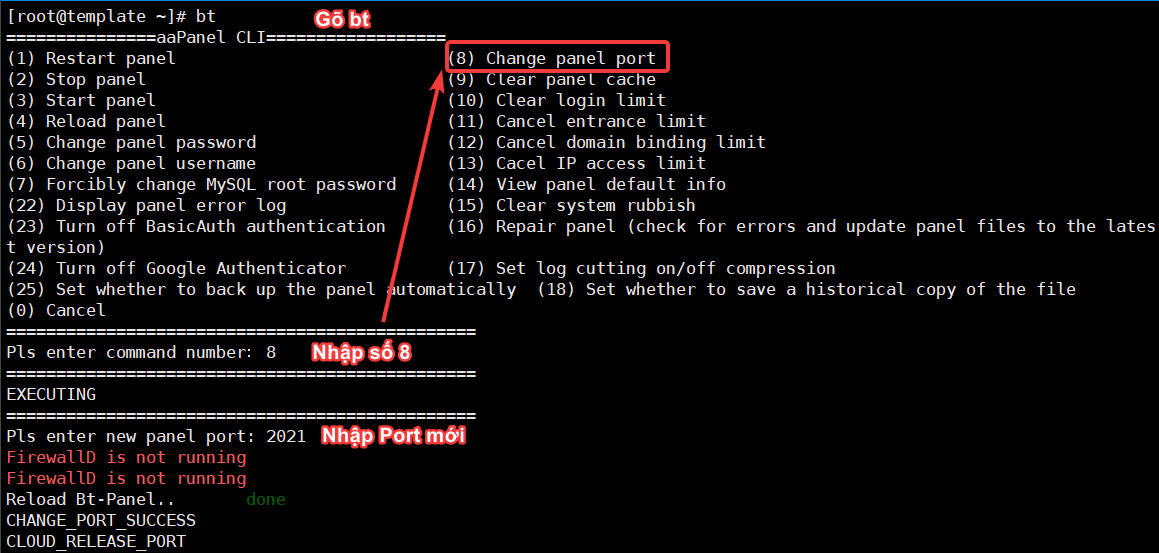
Task: Click the "CHANGE_PORT_SUCCESS" output line
Action: [101, 520]
